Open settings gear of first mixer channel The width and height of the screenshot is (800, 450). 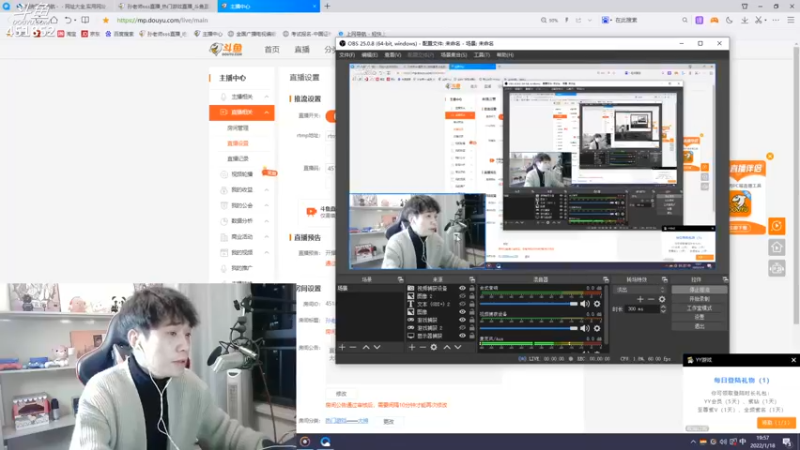click(597, 304)
